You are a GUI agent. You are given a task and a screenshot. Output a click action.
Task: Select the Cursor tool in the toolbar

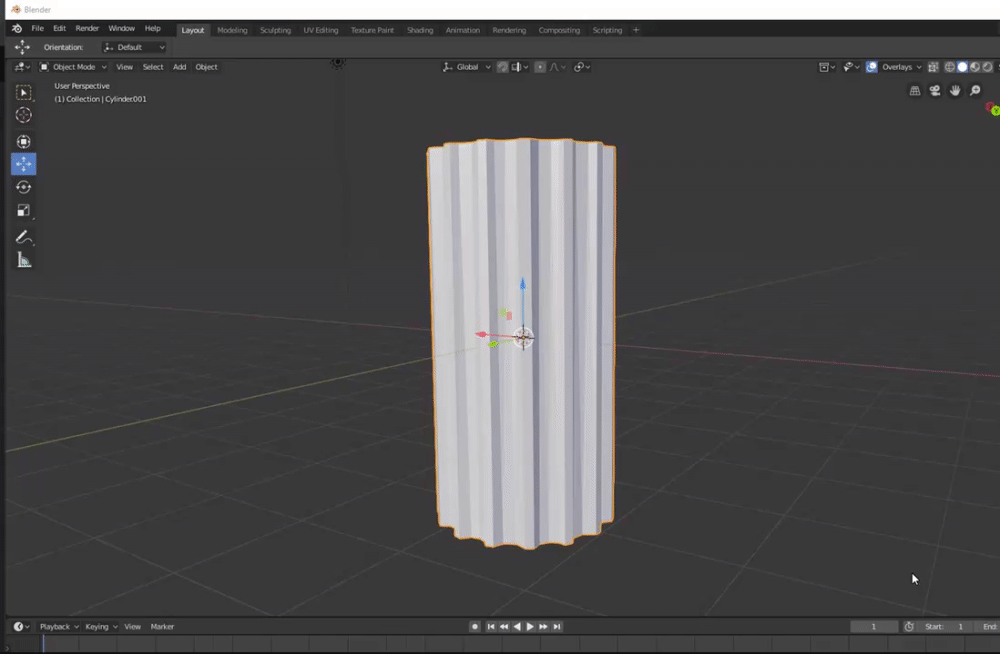tap(24, 115)
